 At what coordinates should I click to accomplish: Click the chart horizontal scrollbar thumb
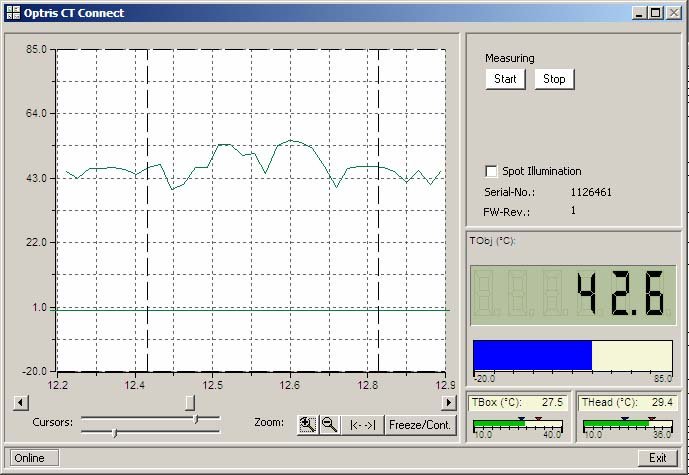[x=190, y=402]
